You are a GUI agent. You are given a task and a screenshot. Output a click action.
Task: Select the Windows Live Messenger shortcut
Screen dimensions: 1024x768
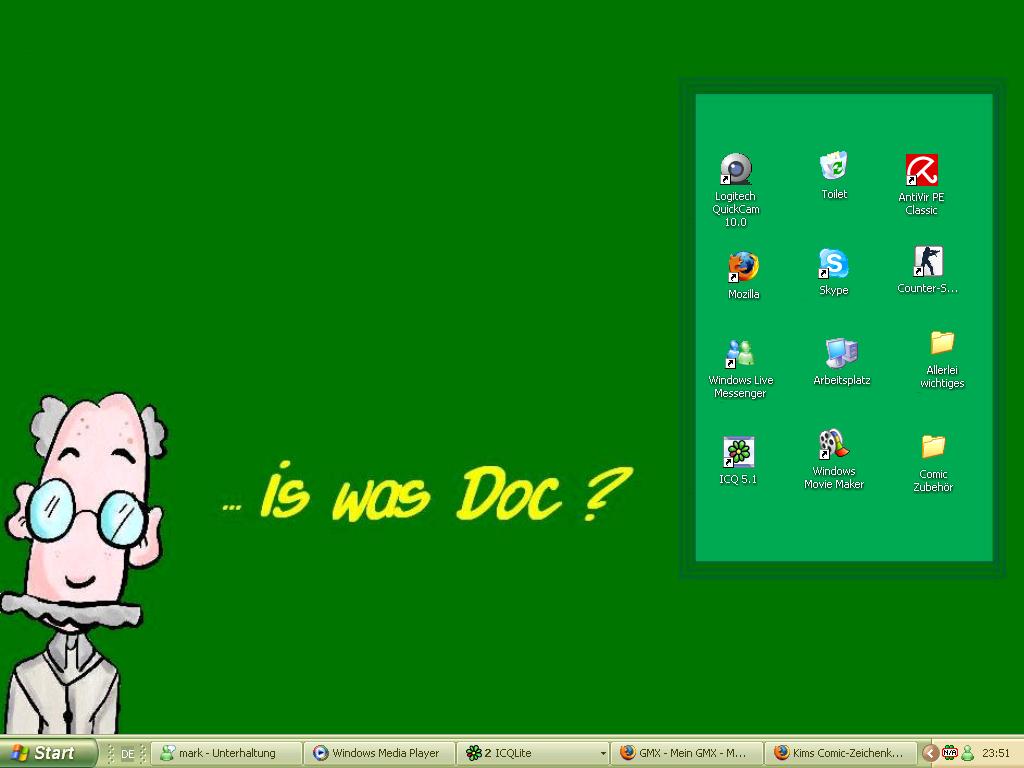pyautogui.click(x=740, y=354)
